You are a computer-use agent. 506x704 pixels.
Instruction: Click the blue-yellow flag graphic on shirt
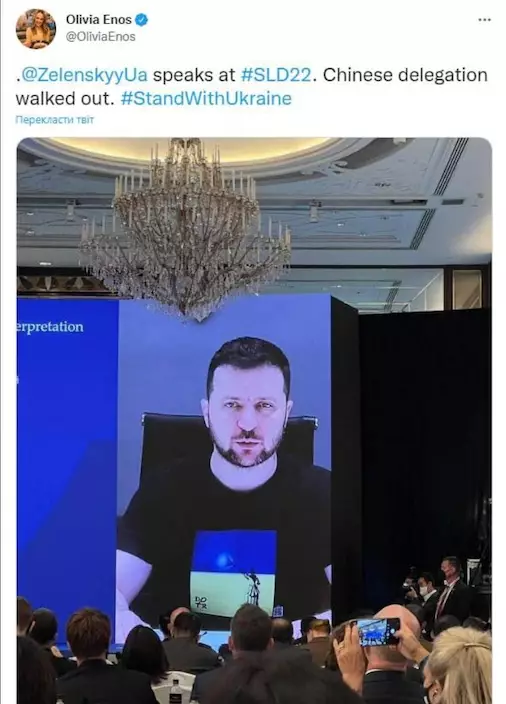pos(233,572)
